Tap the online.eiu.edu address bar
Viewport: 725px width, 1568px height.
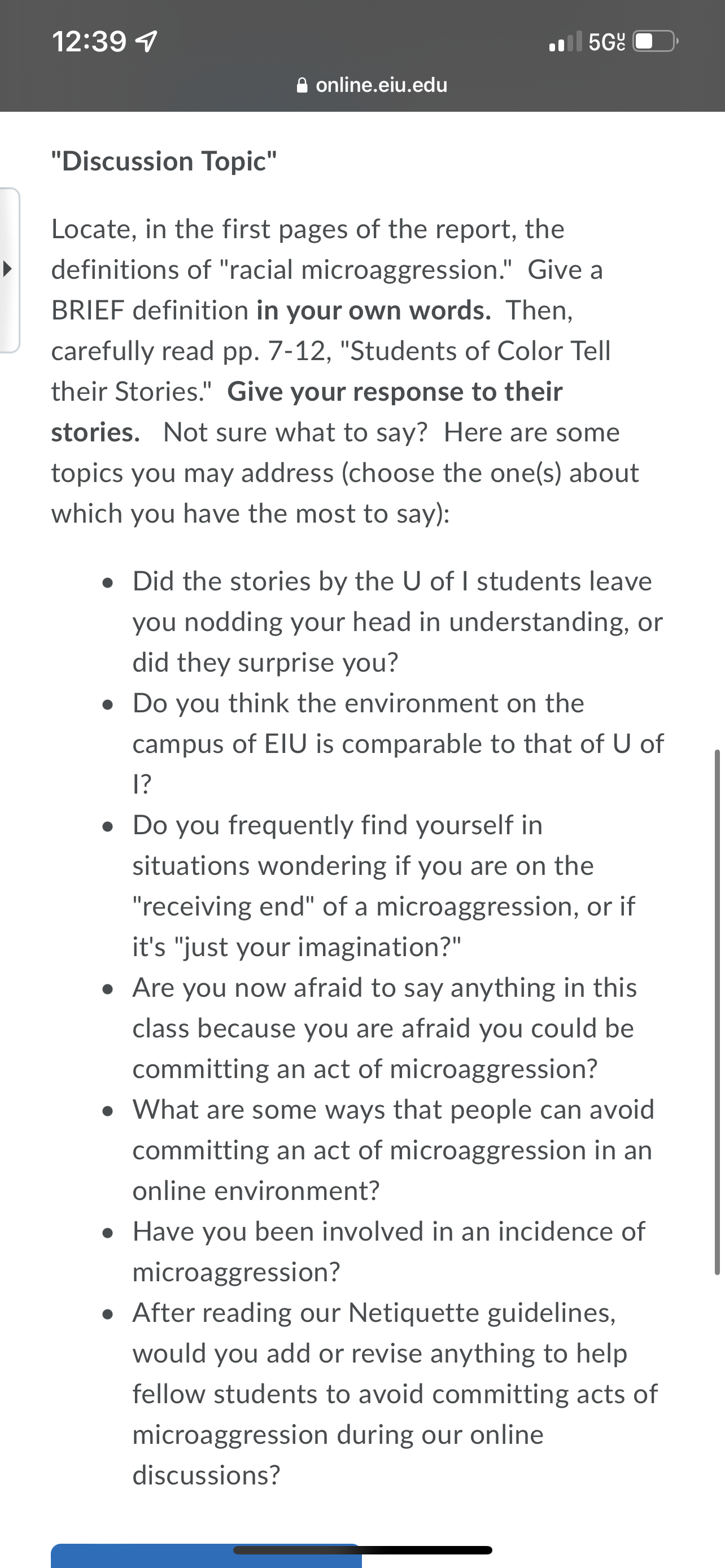[372, 85]
